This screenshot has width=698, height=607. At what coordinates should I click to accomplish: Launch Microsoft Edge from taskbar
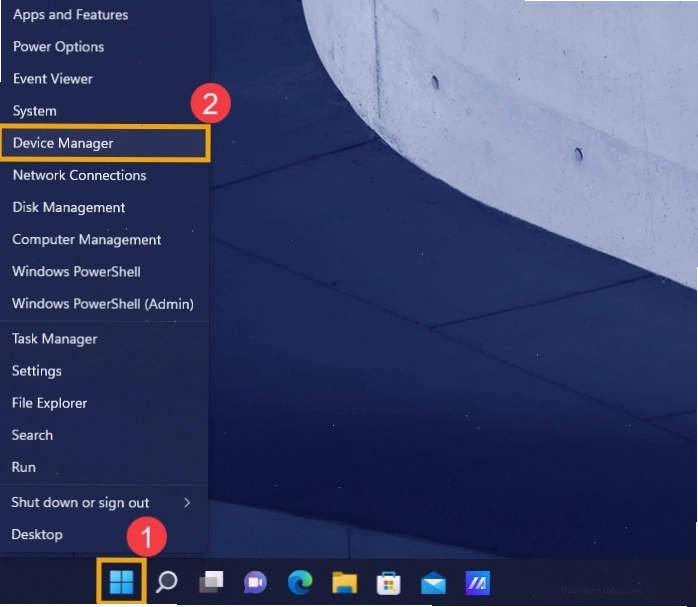click(x=300, y=582)
